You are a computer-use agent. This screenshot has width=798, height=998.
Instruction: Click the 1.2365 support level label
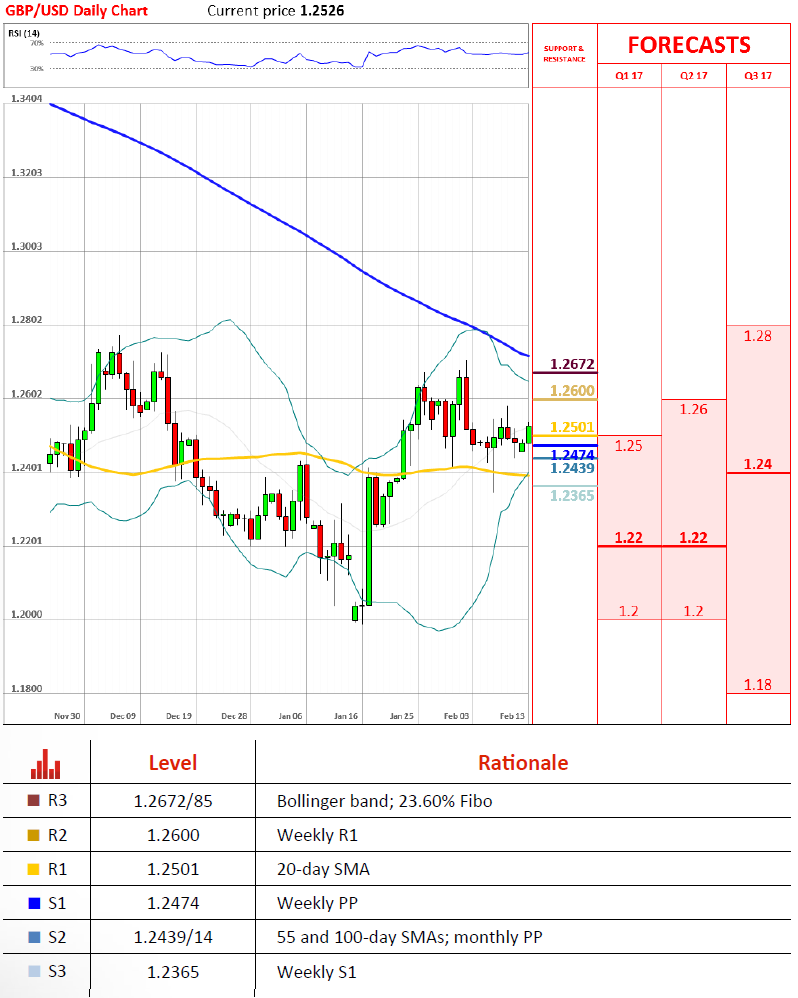572,496
